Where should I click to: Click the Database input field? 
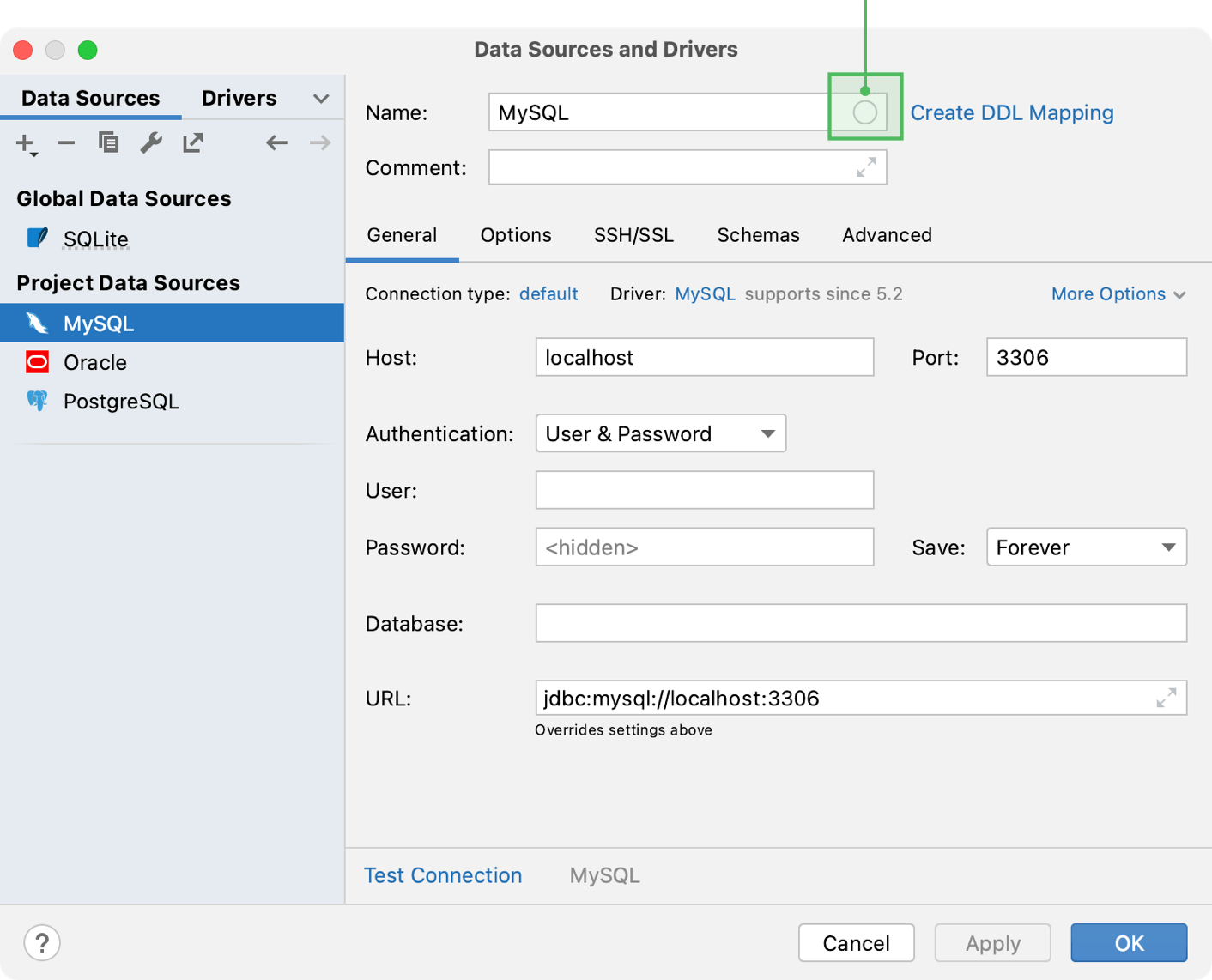pos(861,623)
